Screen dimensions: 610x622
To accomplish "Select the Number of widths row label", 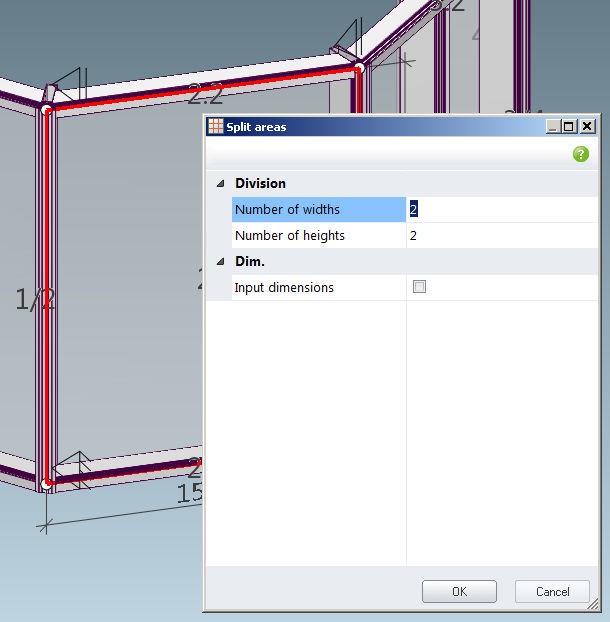I will [x=287, y=209].
